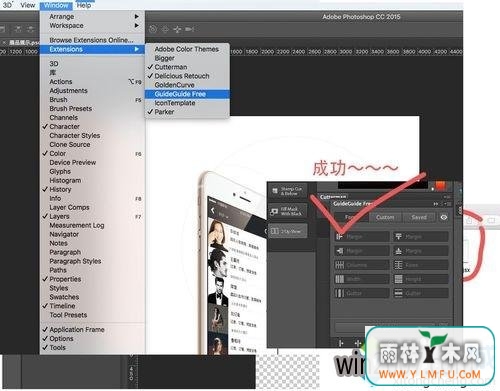Toggle GuideGuide guides visibility eye icon
Viewport: 500px width, 391px height.
pyautogui.click(x=444, y=217)
